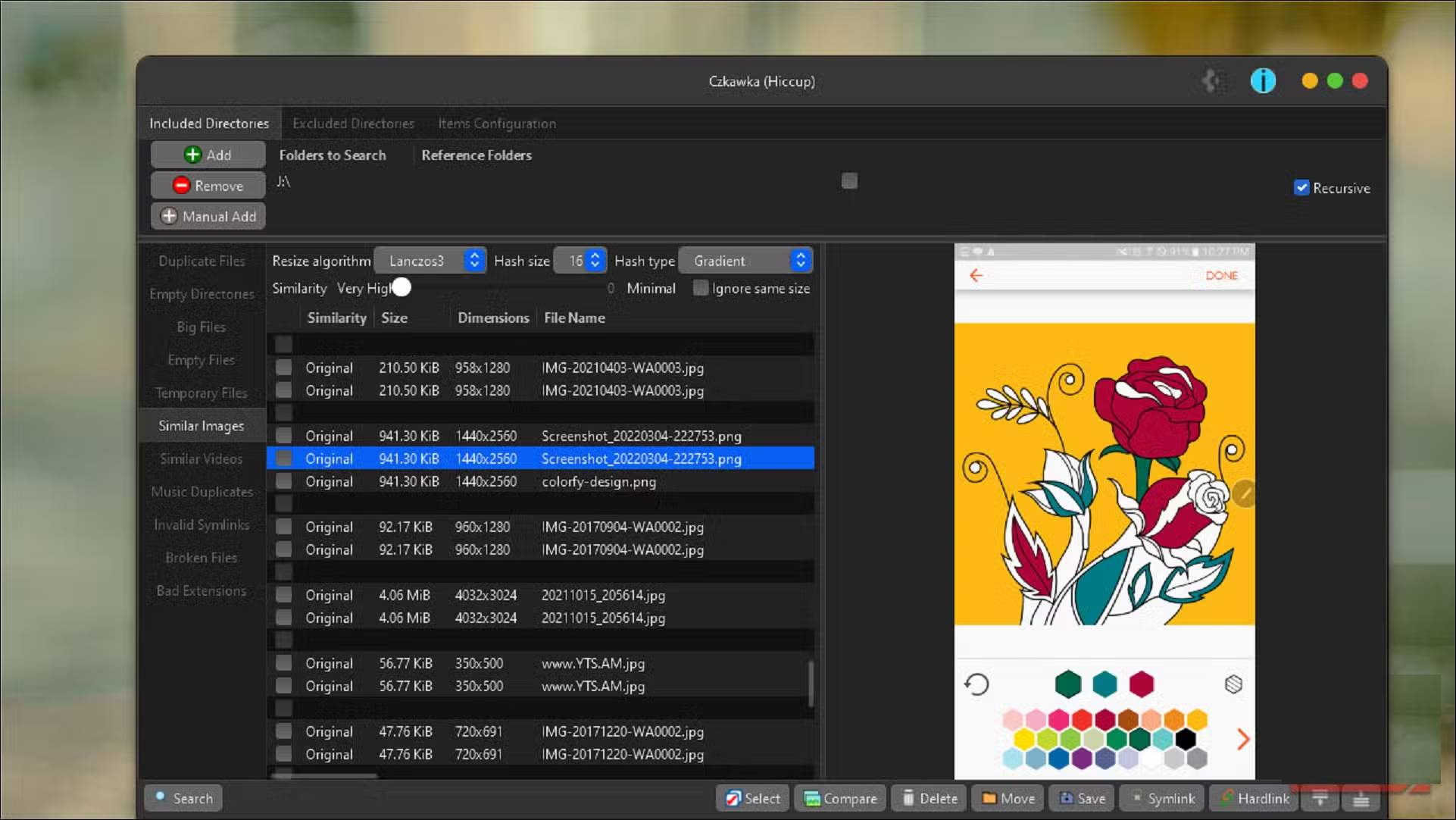Create symlinks for selected duplicates
This screenshot has width=1456, height=820.
pyautogui.click(x=1162, y=798)
